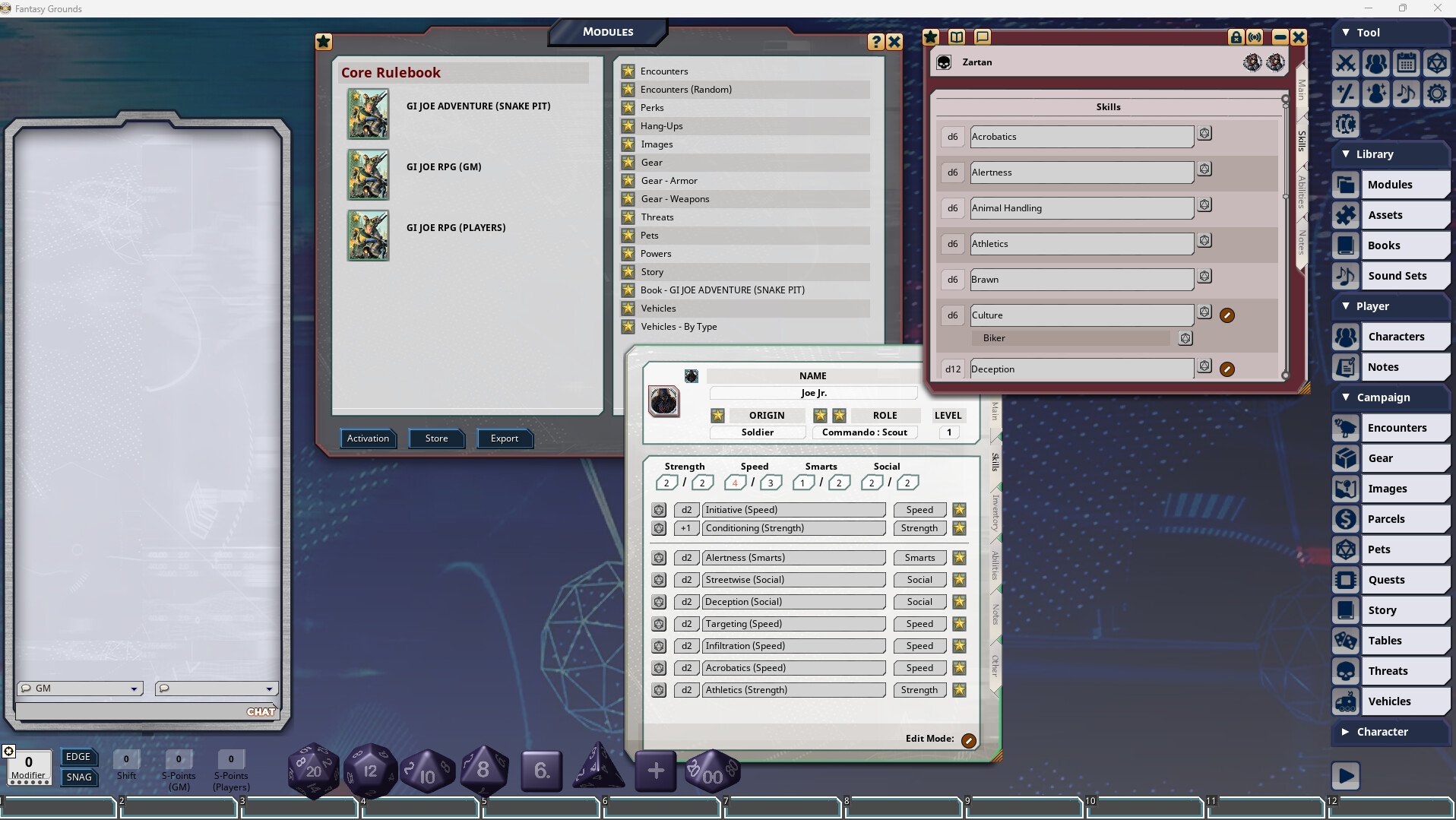Screen dimensions: 1456x820
Task: Open the Options settings gear
Action: [1437, 93]
